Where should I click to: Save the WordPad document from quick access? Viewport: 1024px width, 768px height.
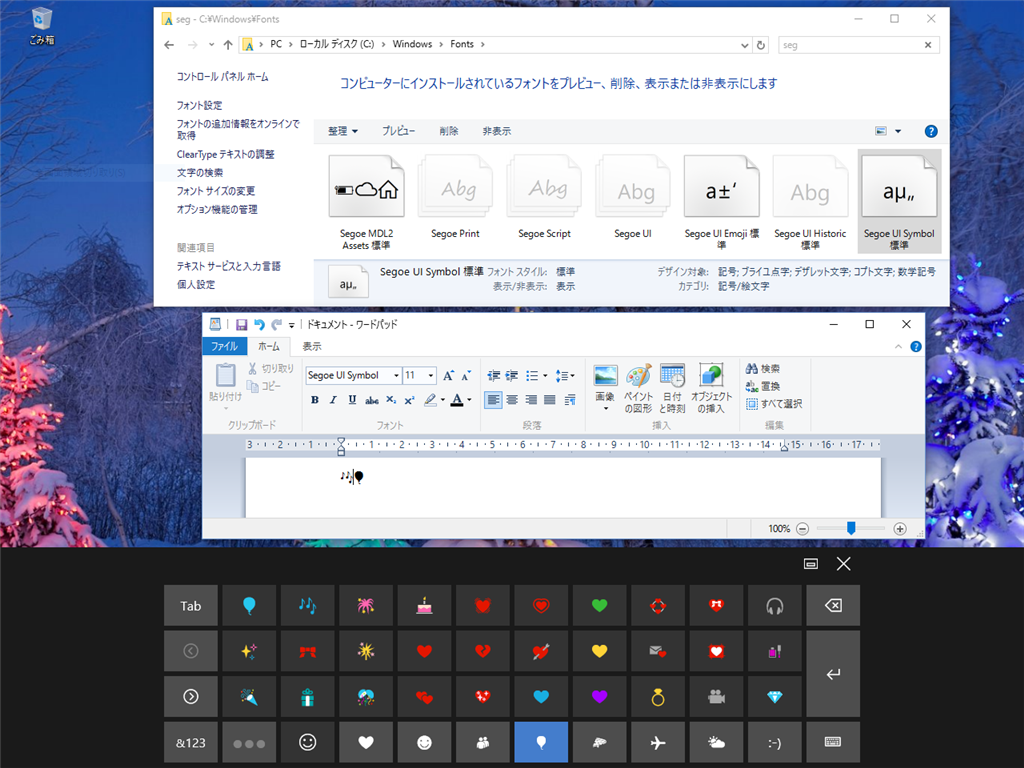pos(241,325)
